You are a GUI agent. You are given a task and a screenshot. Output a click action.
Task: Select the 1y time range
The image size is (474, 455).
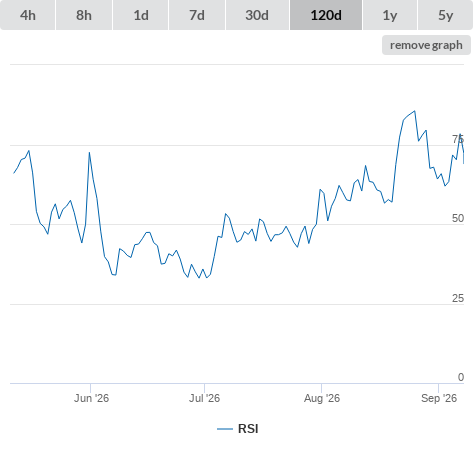click(x=390, y=15)
